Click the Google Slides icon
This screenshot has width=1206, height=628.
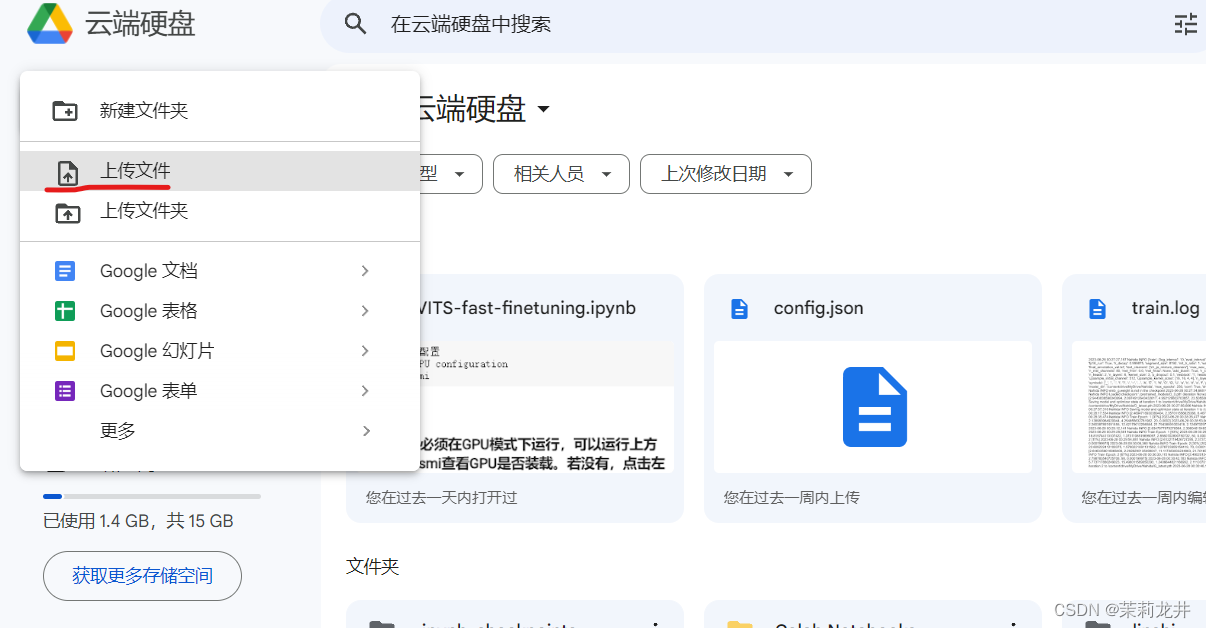(65, 351)
